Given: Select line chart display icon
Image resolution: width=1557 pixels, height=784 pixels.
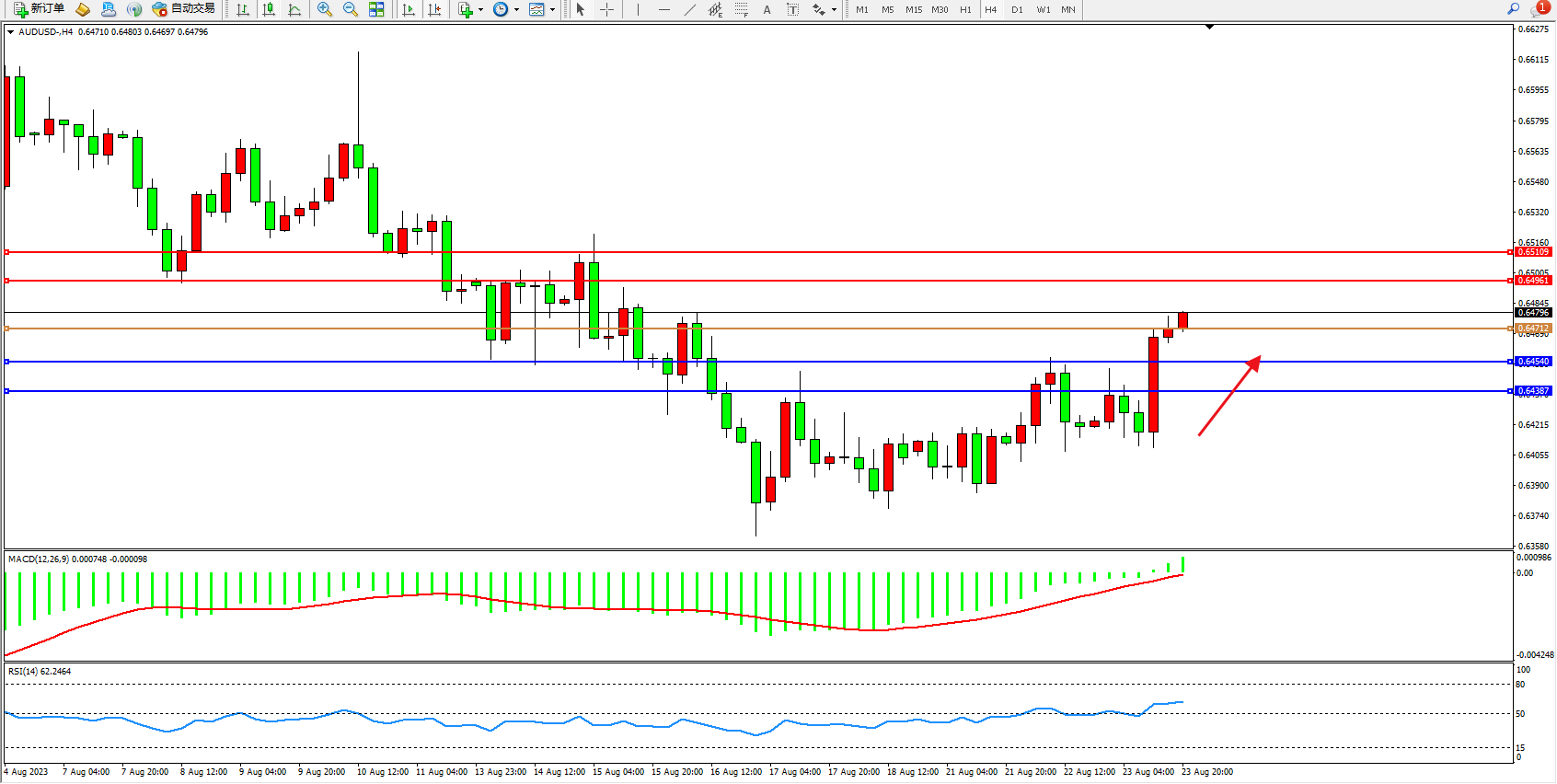Looking at the screenshot, I should pyautogui.click(x=294, y=9).
